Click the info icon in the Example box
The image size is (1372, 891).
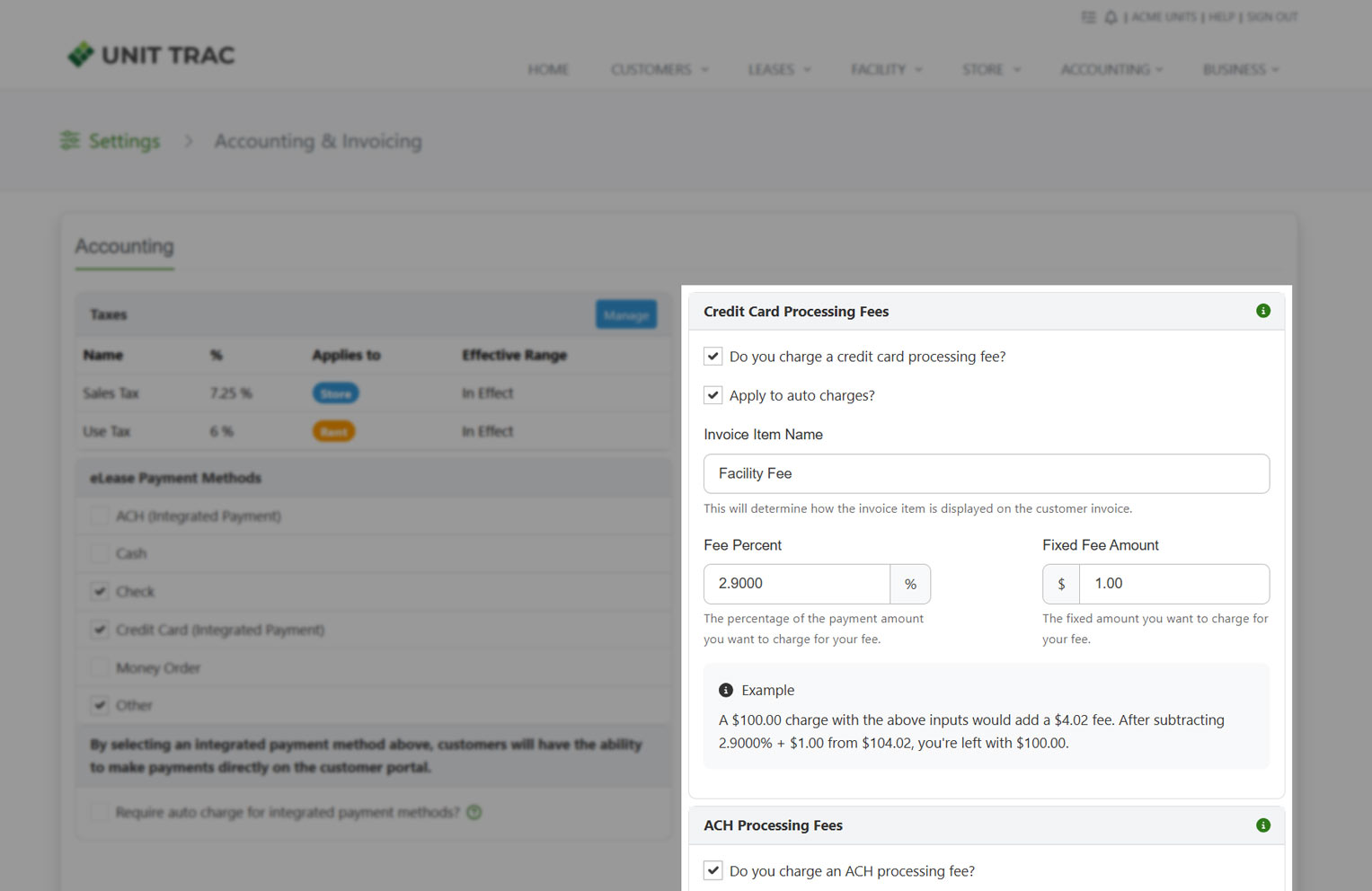click(x=725, y=690)
